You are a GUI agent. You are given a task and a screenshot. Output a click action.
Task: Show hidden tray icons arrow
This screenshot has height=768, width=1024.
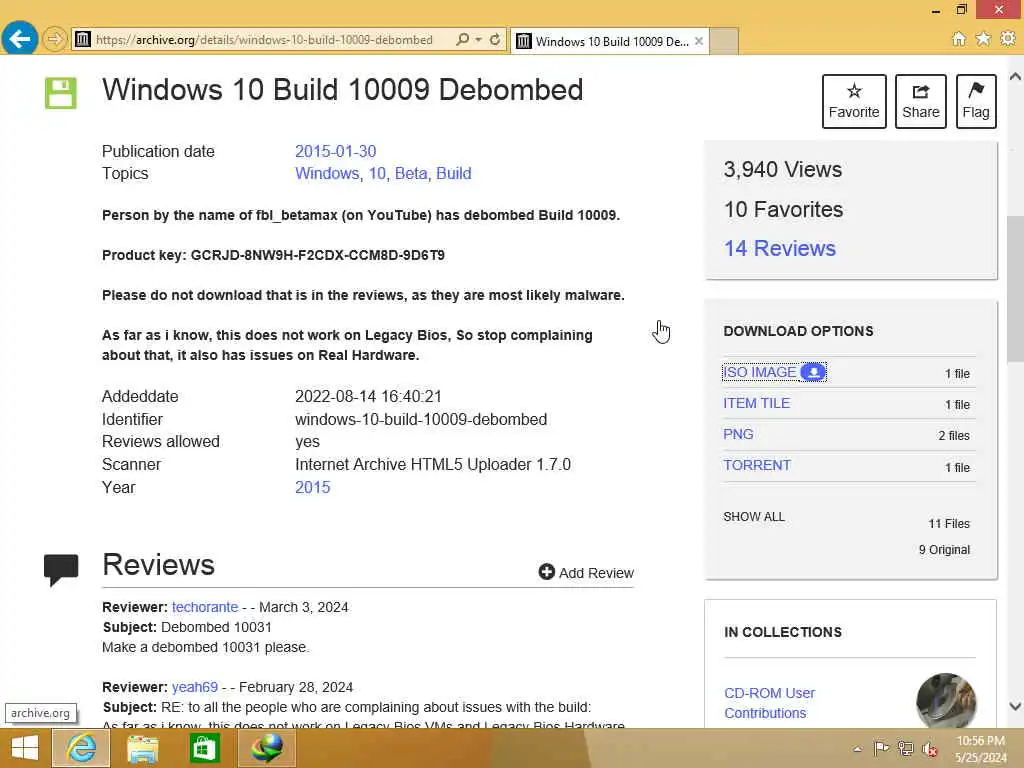coord(857,749)
